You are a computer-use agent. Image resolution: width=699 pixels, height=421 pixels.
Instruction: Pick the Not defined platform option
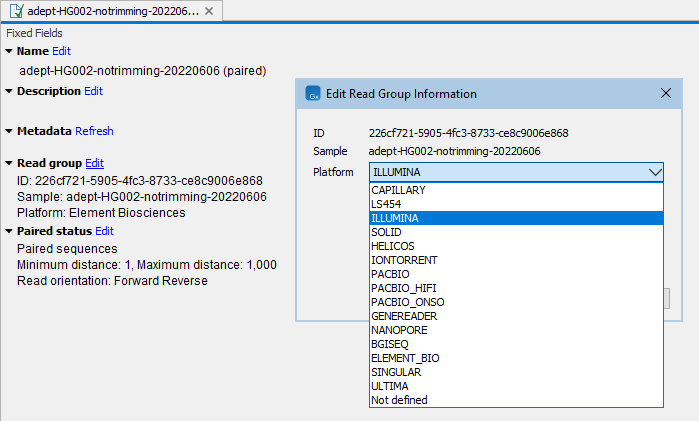pyautogui.click(x=399, y=400)
